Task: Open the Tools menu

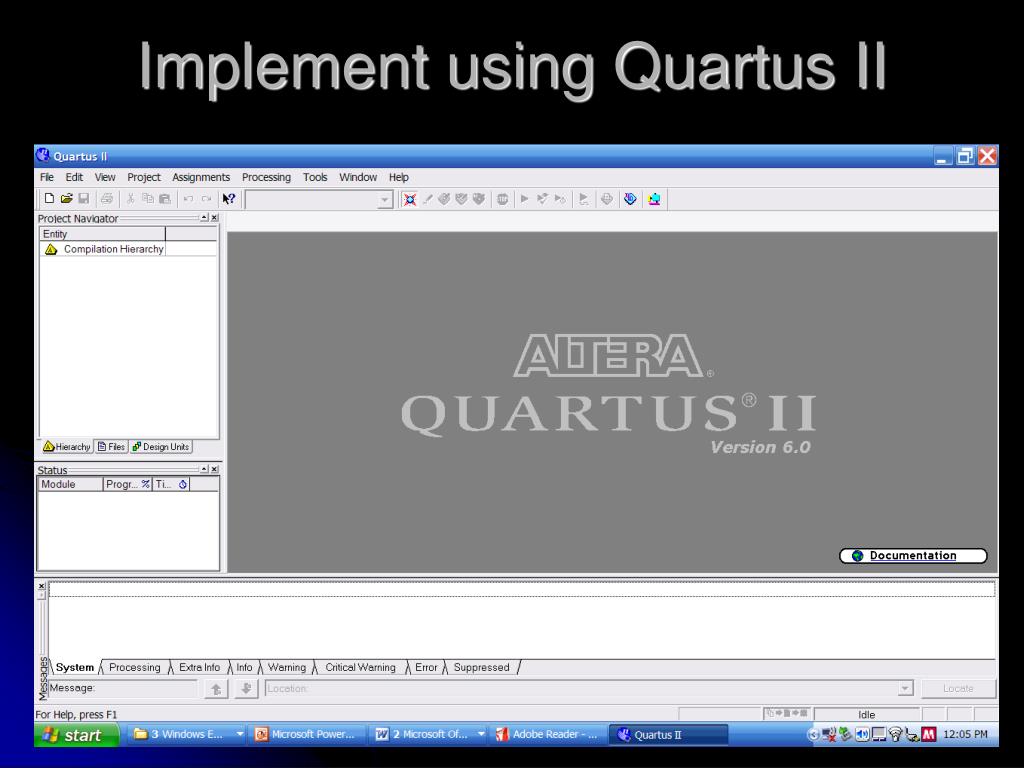Action: (x=315, y=177)
